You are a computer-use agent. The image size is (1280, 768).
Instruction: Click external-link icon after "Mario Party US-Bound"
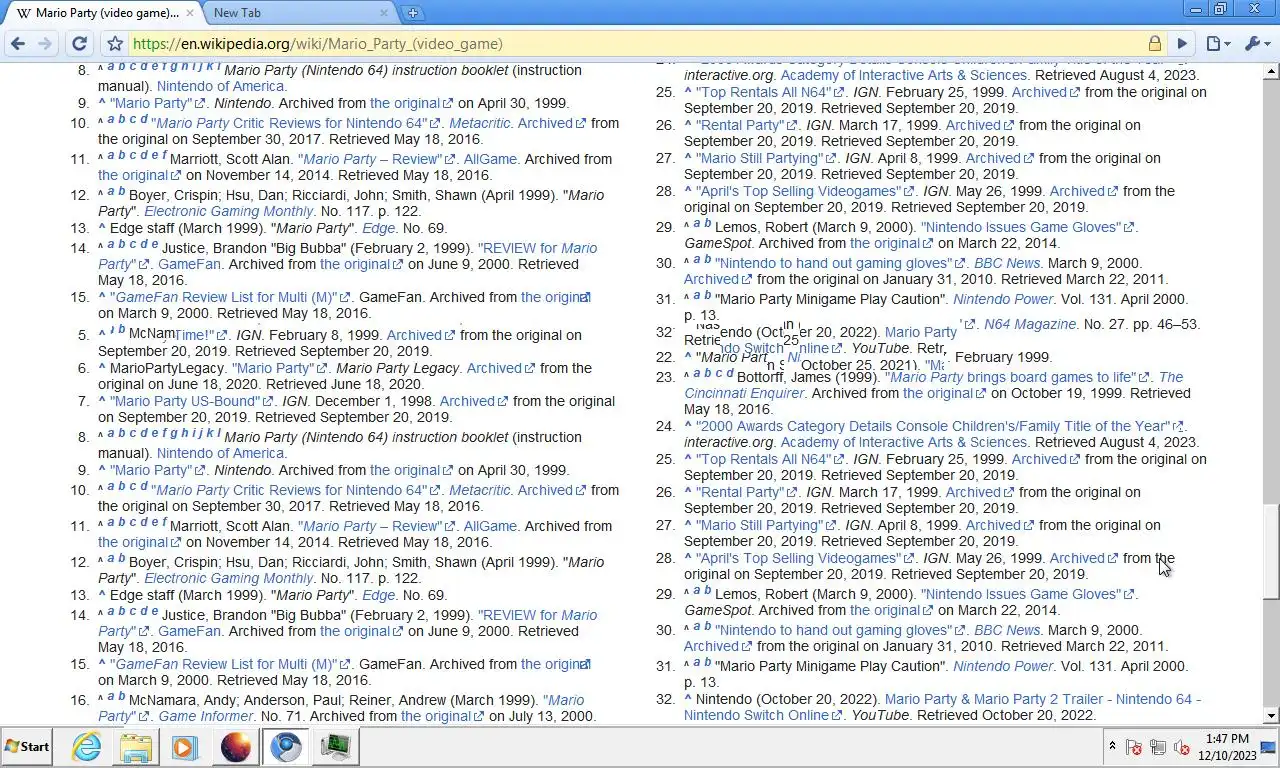[x=269, y=402]
